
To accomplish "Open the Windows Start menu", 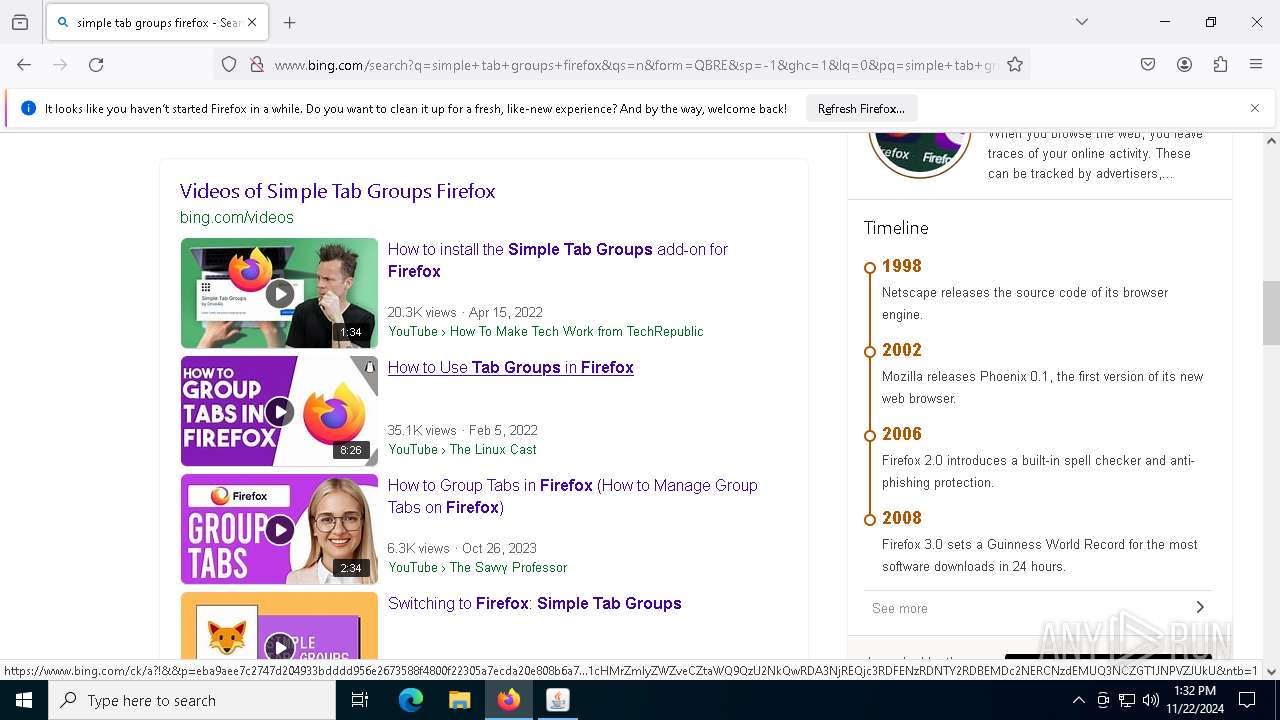I will click(x=24, y=700).
